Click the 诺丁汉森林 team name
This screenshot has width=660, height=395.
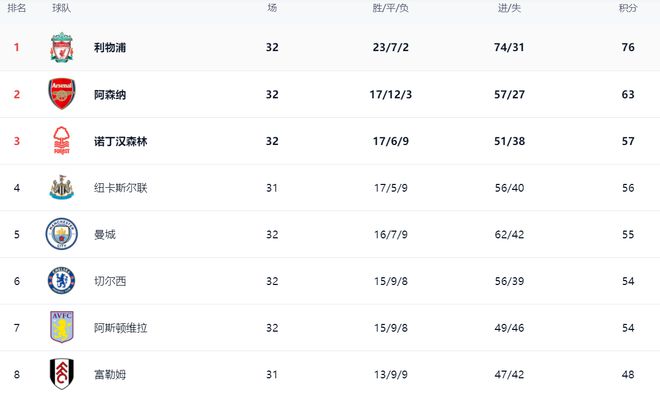pos(121,141)
